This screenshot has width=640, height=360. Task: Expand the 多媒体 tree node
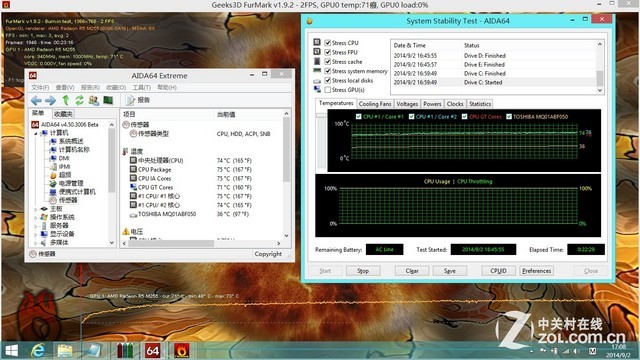pyautogui.click(x=36, y=242)
